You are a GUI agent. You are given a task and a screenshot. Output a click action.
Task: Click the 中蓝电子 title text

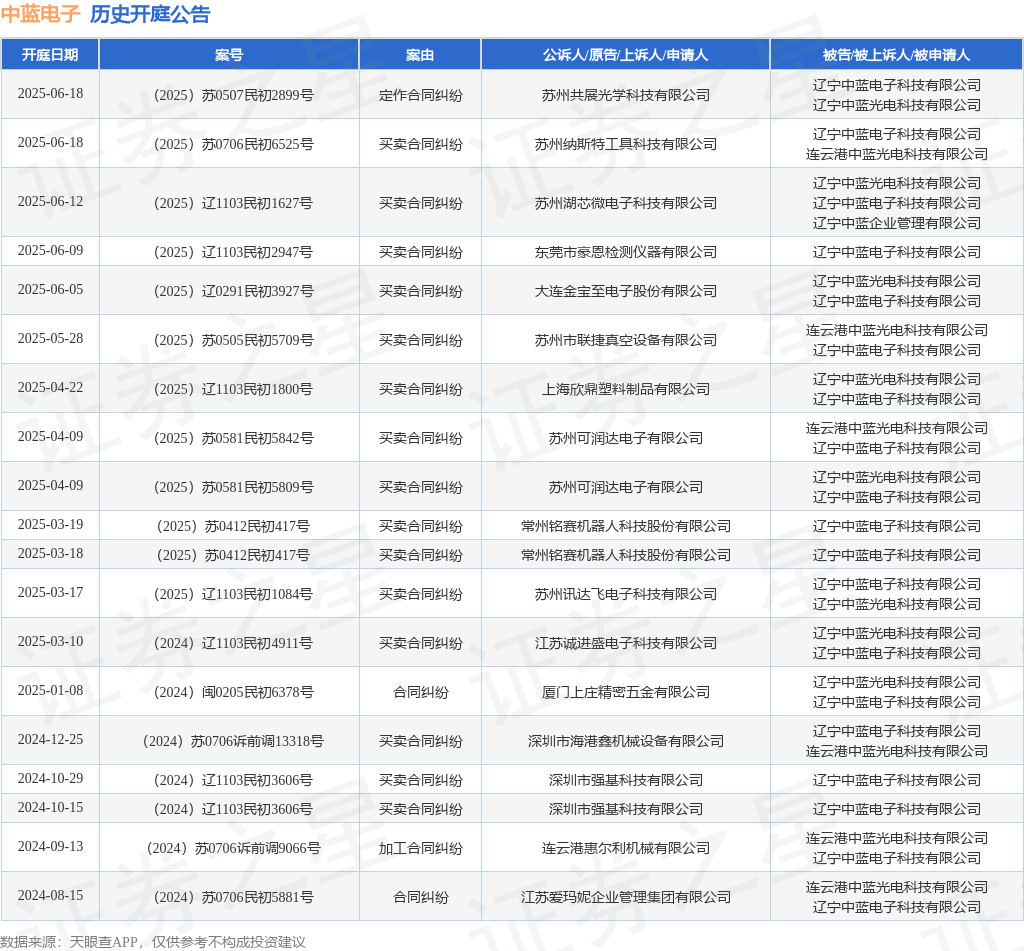pyautogui.click(x=40, y=14)
